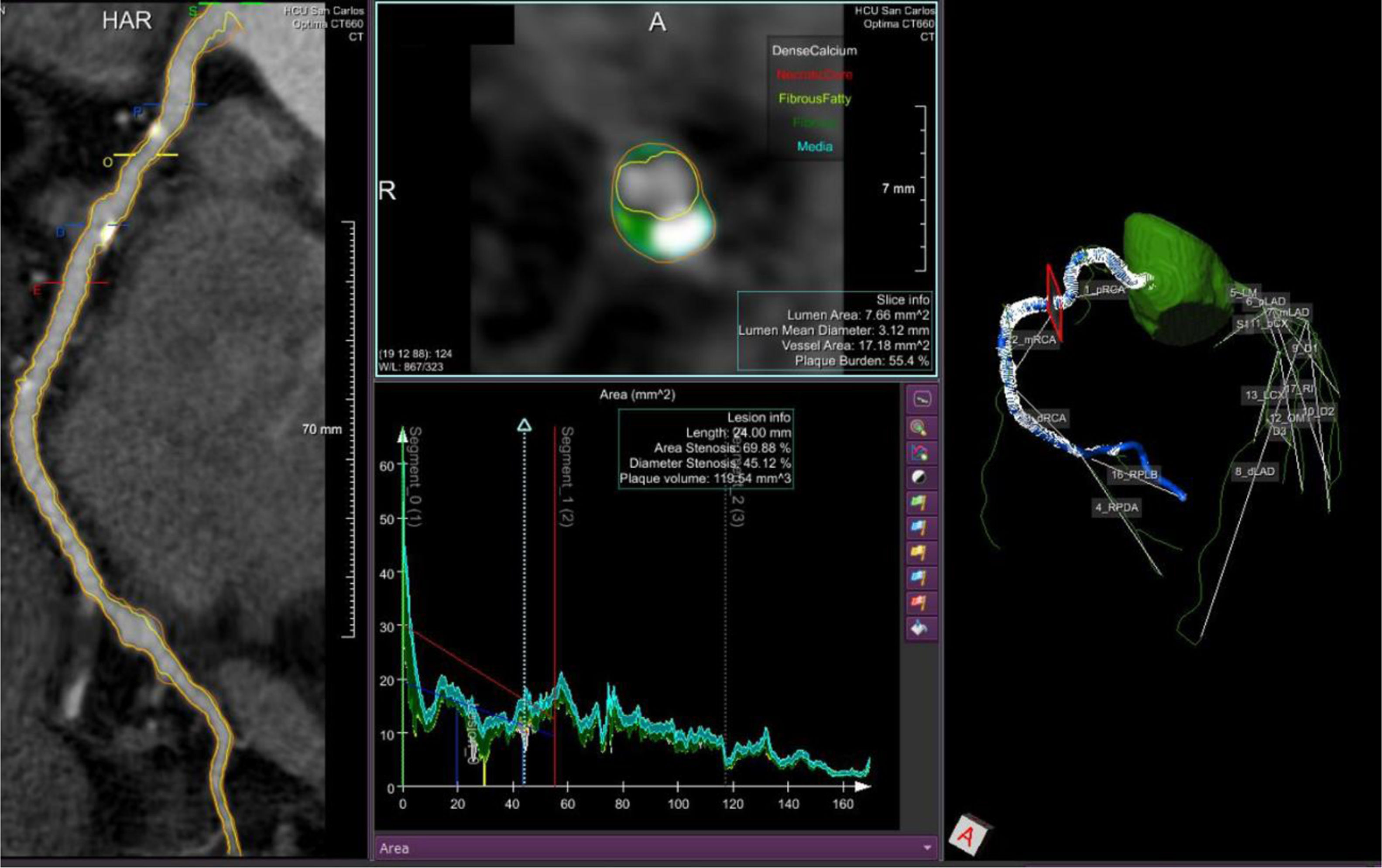The width and height of the screenshot is (1382, 868).
Task: Click the triangle handle atop dotted graph marker
Action: pos(524,425)
